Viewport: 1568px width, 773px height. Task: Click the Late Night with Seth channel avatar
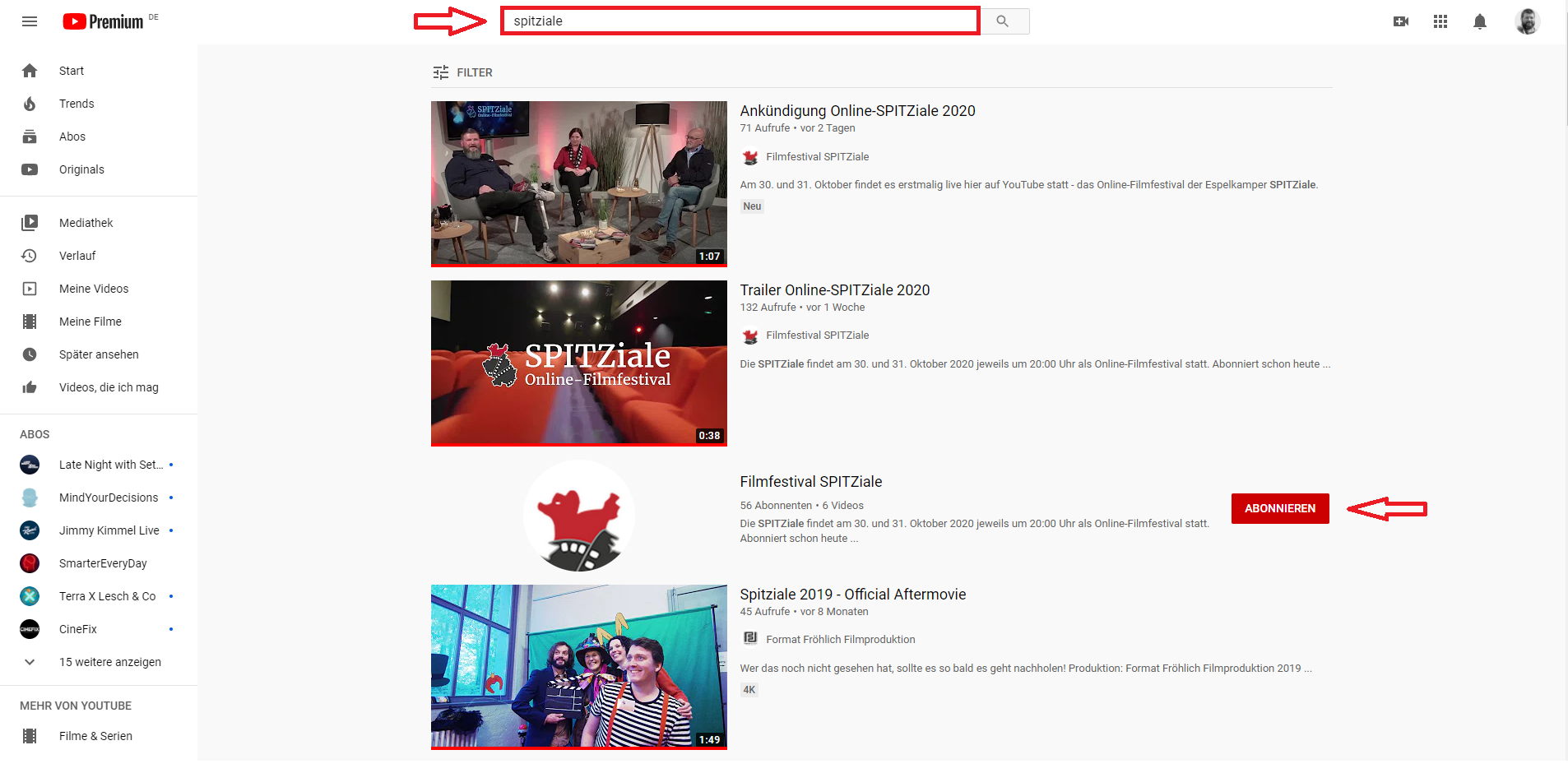click(30, 465)
